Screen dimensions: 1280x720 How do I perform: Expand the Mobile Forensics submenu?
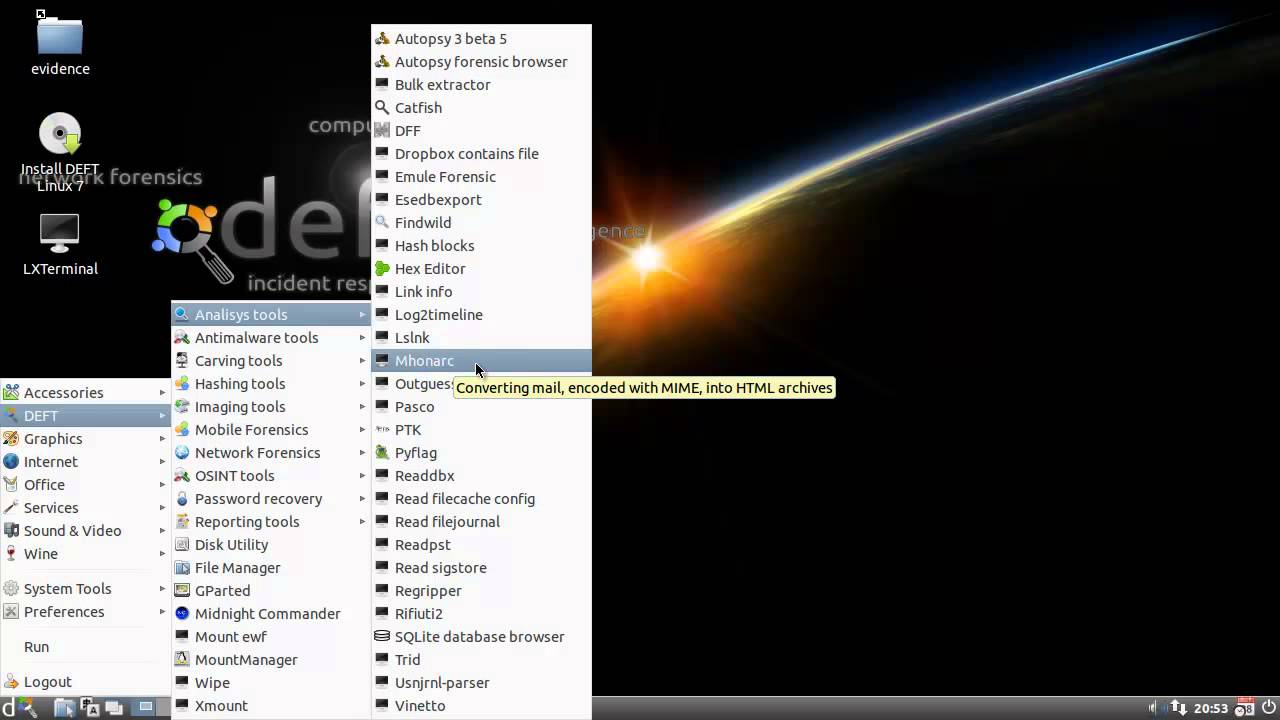pos(271,430)
